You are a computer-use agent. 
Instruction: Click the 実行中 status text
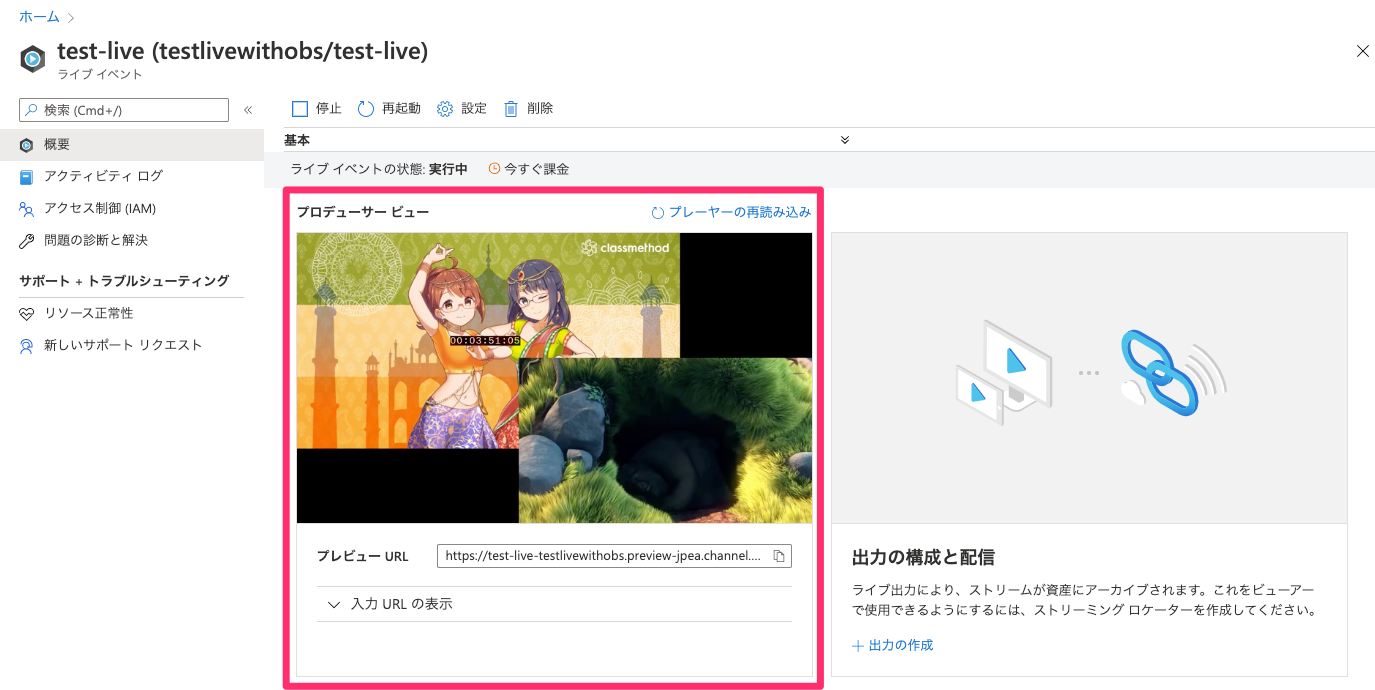tap(448, 169)
